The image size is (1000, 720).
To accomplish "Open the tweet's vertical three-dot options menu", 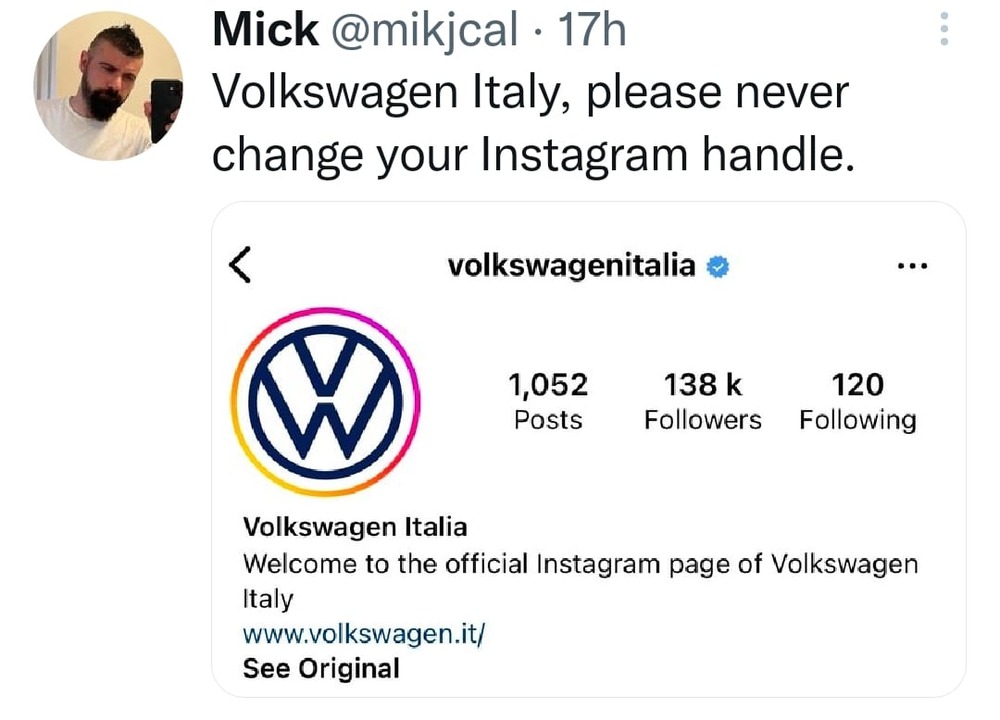I will [x=942, y=29].
